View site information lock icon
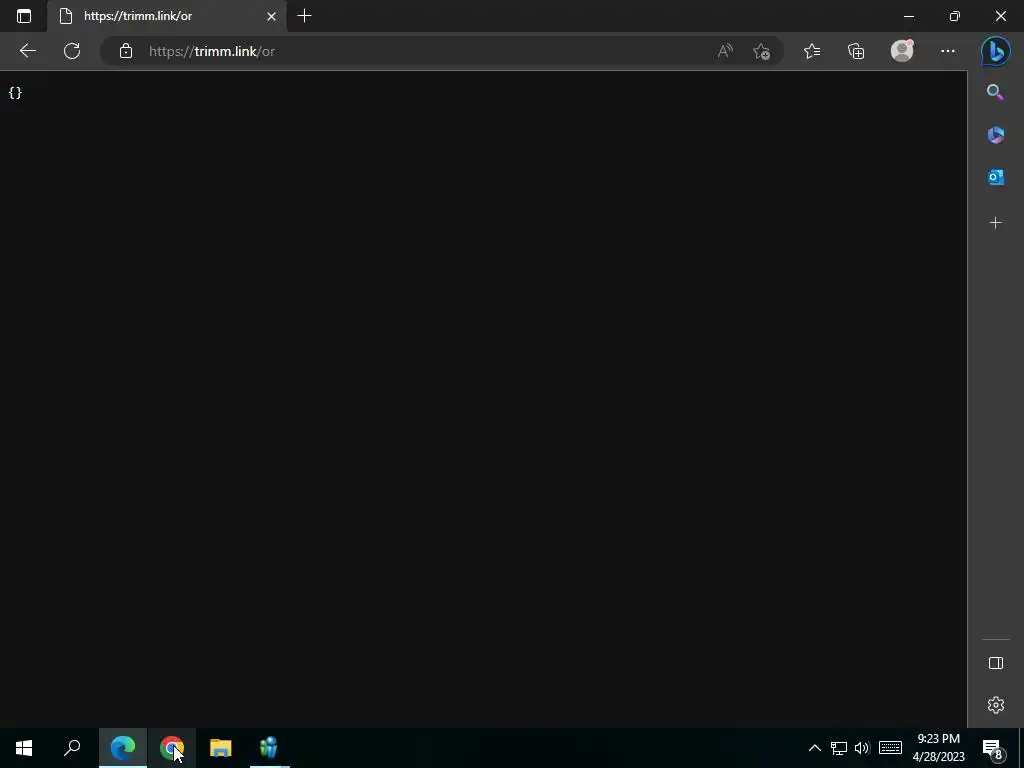Viewport: 1024px width, 768px height. click(126, 51)
